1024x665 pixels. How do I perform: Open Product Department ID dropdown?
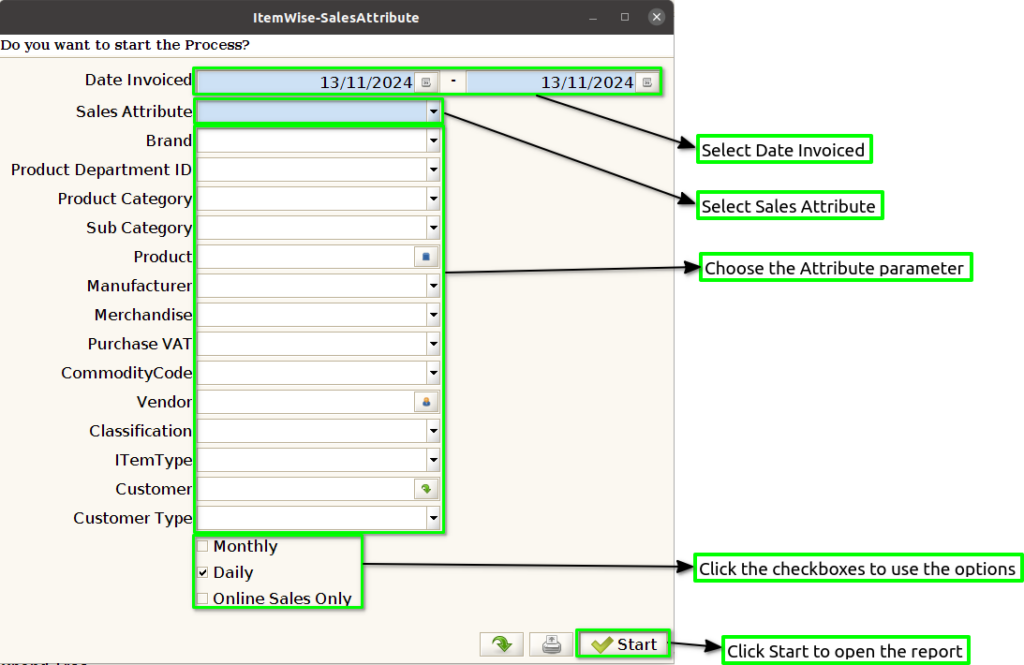tap(433, 170)
